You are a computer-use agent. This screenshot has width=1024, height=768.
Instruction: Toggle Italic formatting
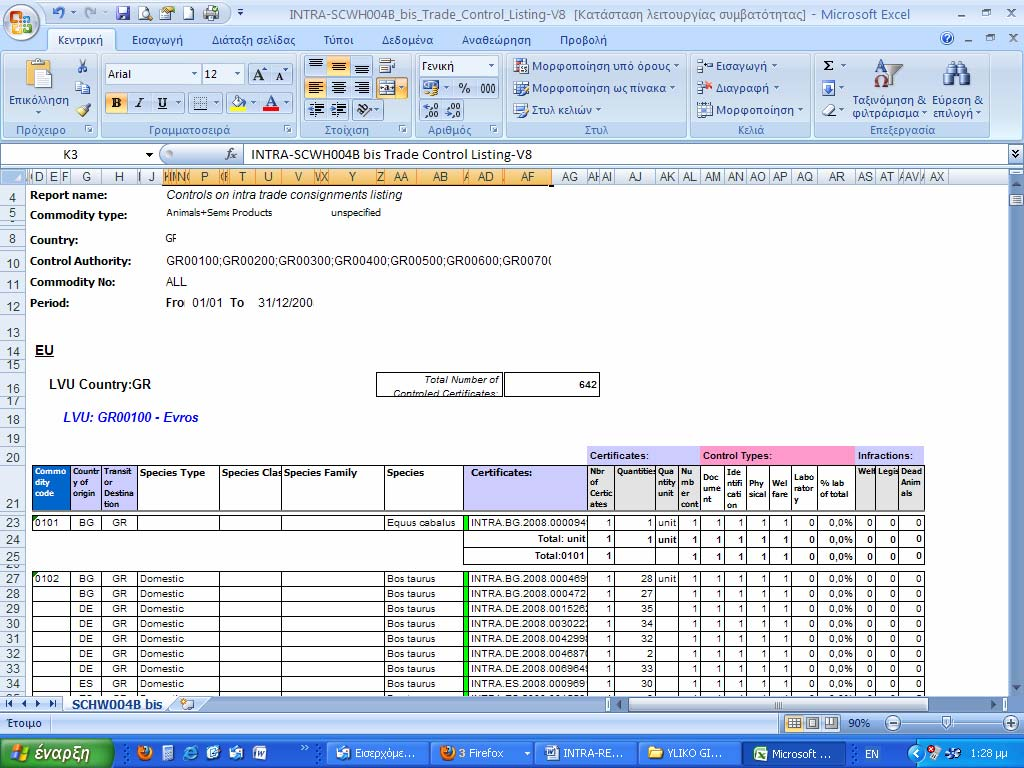139,103
